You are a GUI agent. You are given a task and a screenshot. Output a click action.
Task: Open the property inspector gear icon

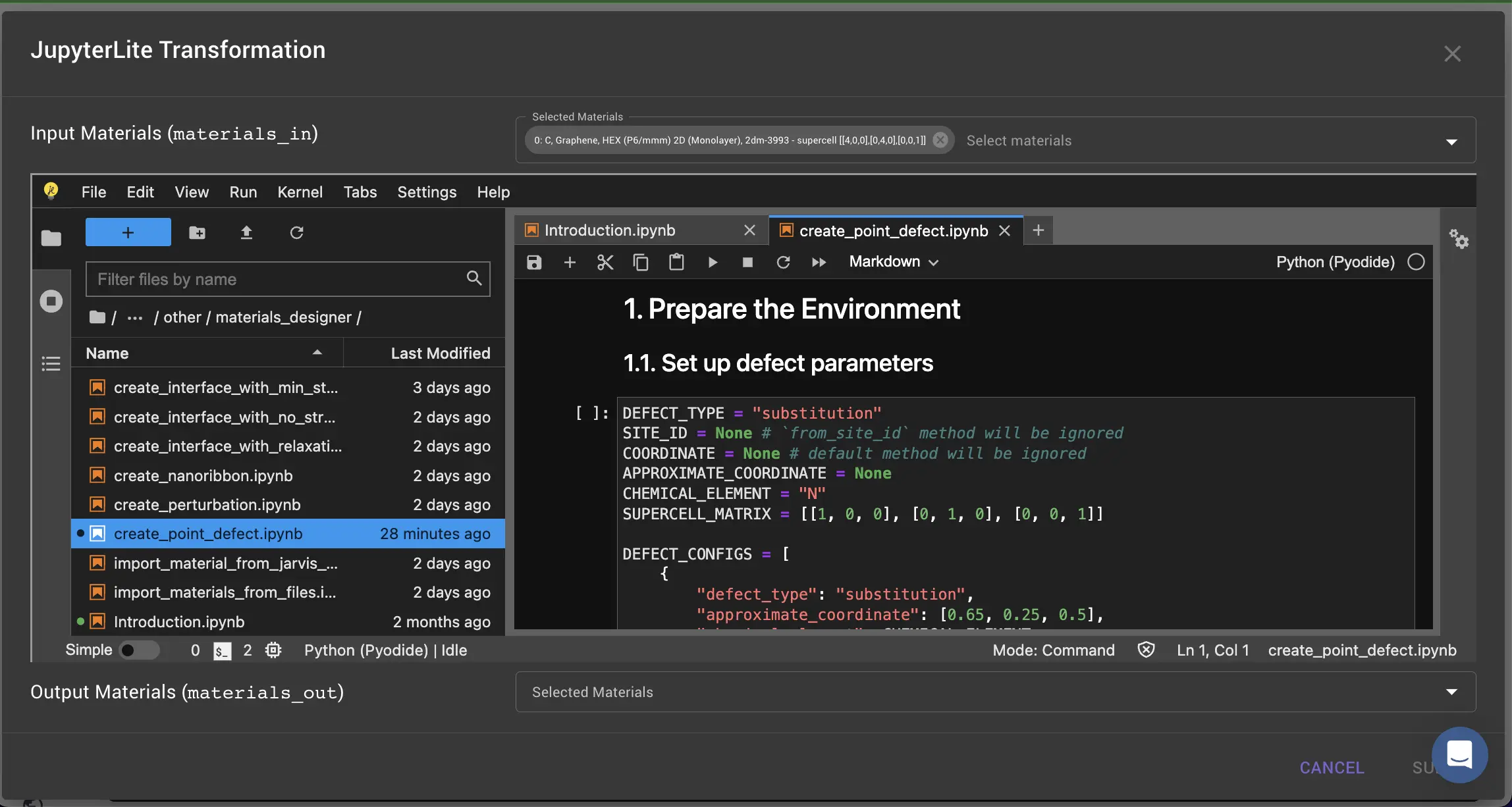pyautogui.click(x=1459, y=239)
